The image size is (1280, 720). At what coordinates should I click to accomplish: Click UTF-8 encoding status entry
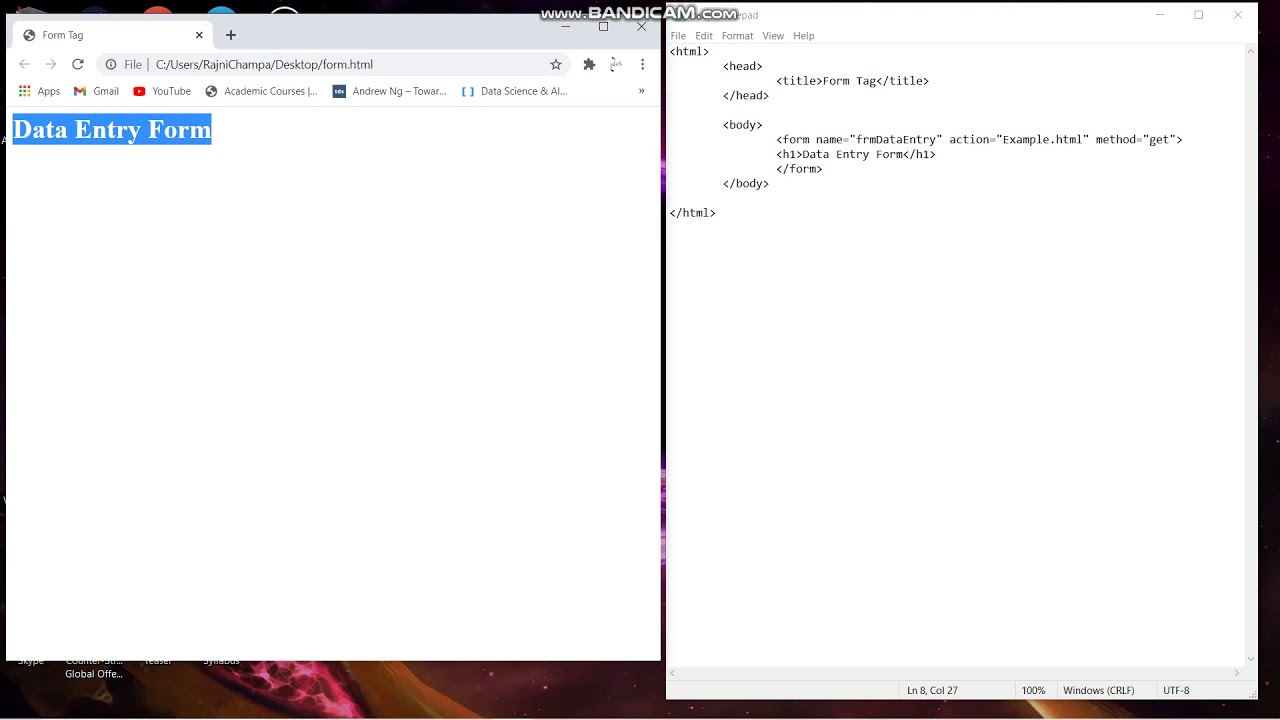coord(1177,691)
